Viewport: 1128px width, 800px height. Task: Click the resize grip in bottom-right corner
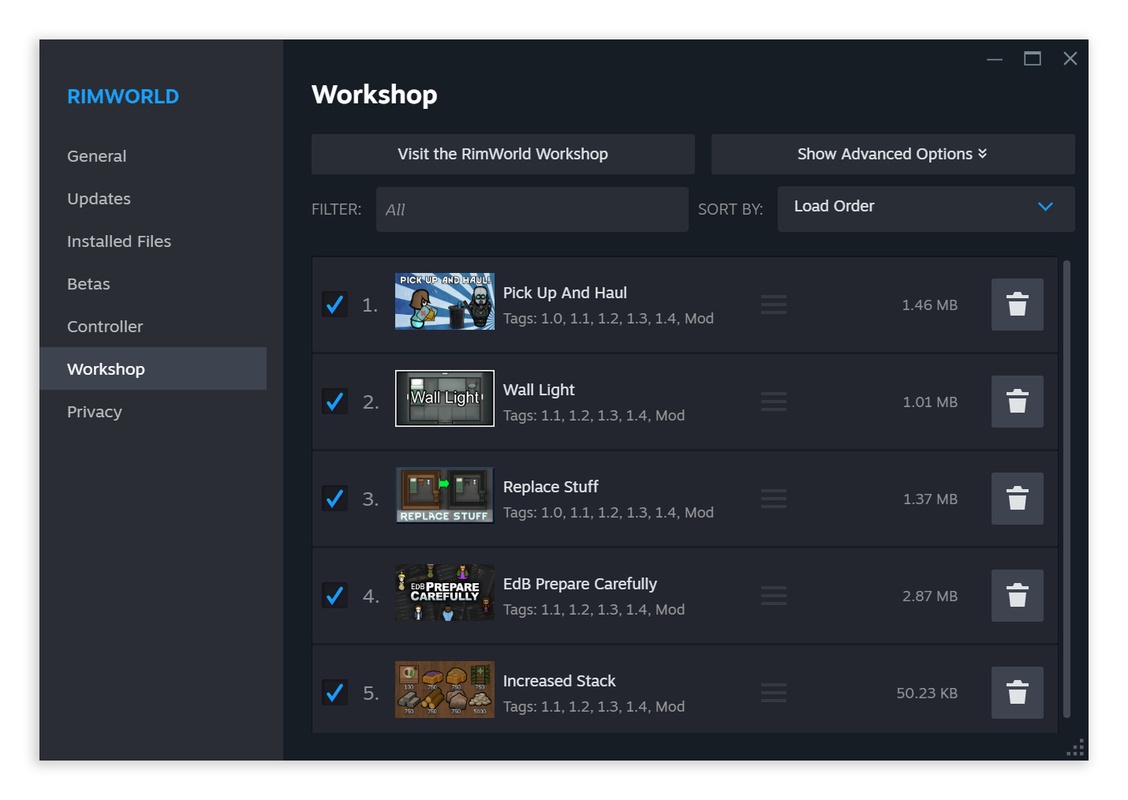click(x=1076, y=747)
